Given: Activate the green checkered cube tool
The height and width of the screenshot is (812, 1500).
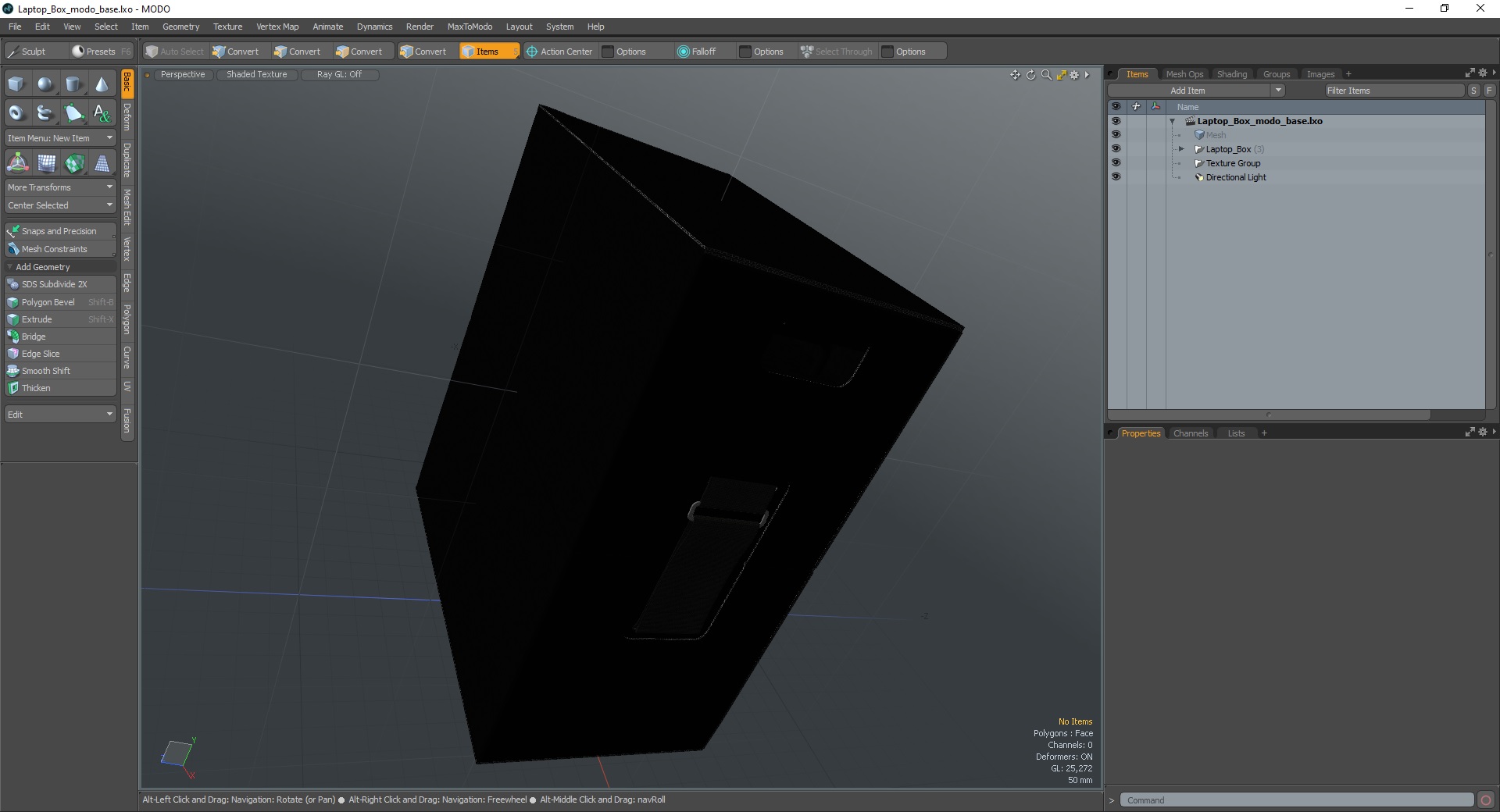Looking at the screenshot, I should 74,163.
